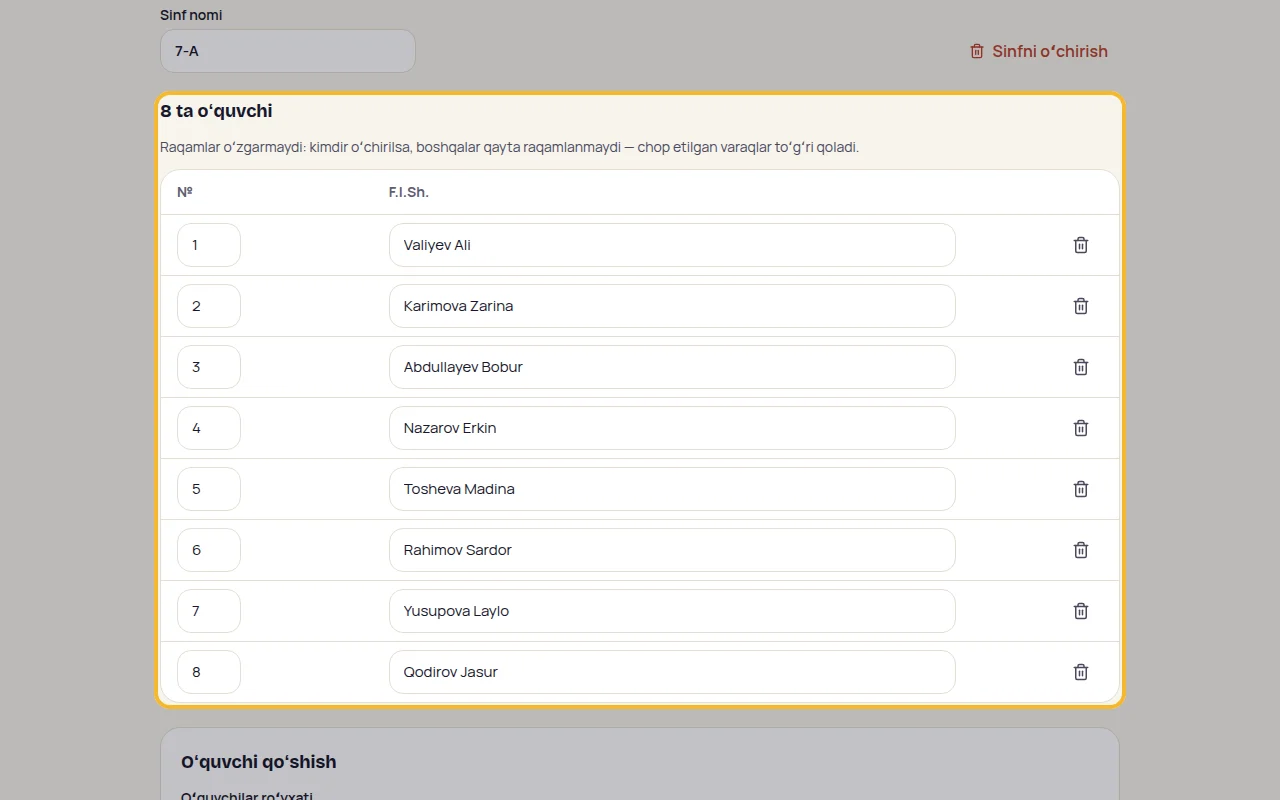Select the number box for Abdullayev Bobur
Viewport: 1280px width, 800px height.
209,367
